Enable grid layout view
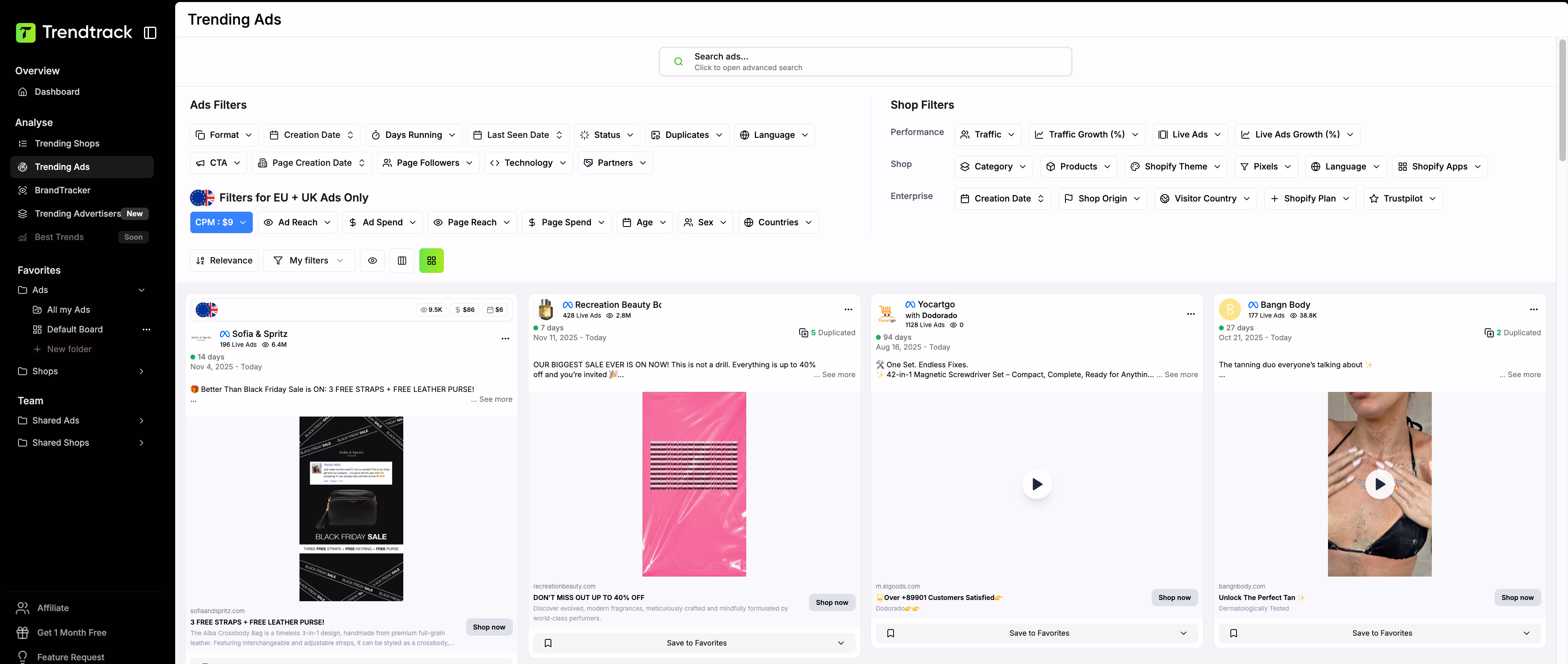The height and width of the screenshot is (664, 1568). coord(432,261)
